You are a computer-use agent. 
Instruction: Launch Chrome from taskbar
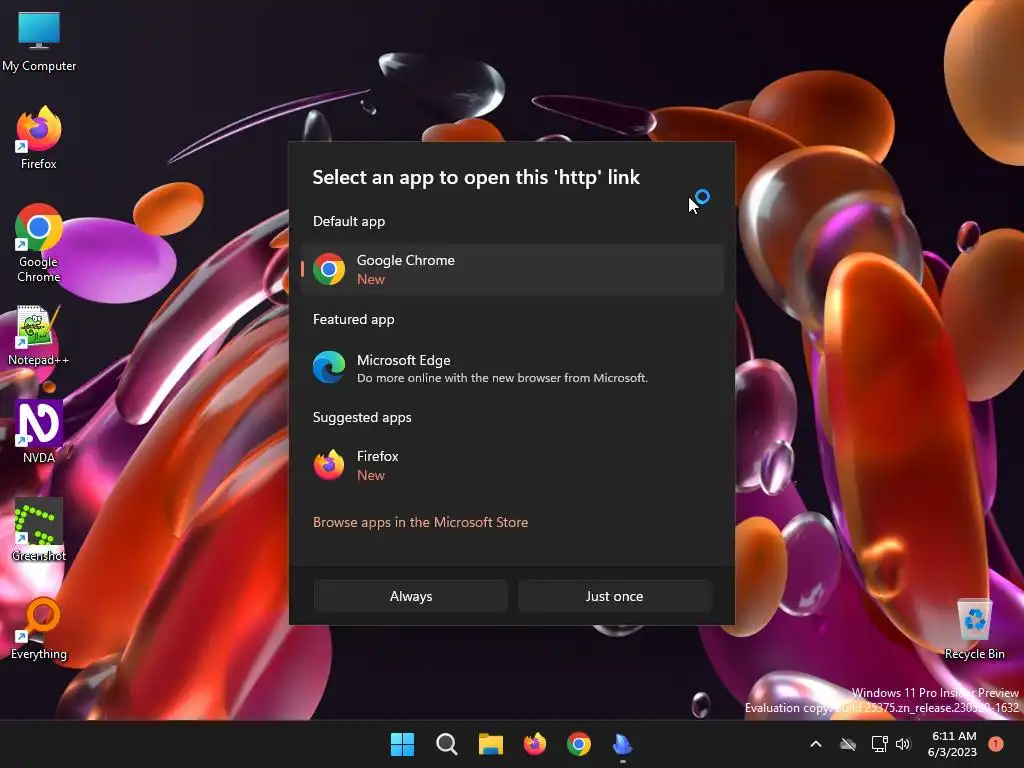pyautogui.click(x=579, y=744)
